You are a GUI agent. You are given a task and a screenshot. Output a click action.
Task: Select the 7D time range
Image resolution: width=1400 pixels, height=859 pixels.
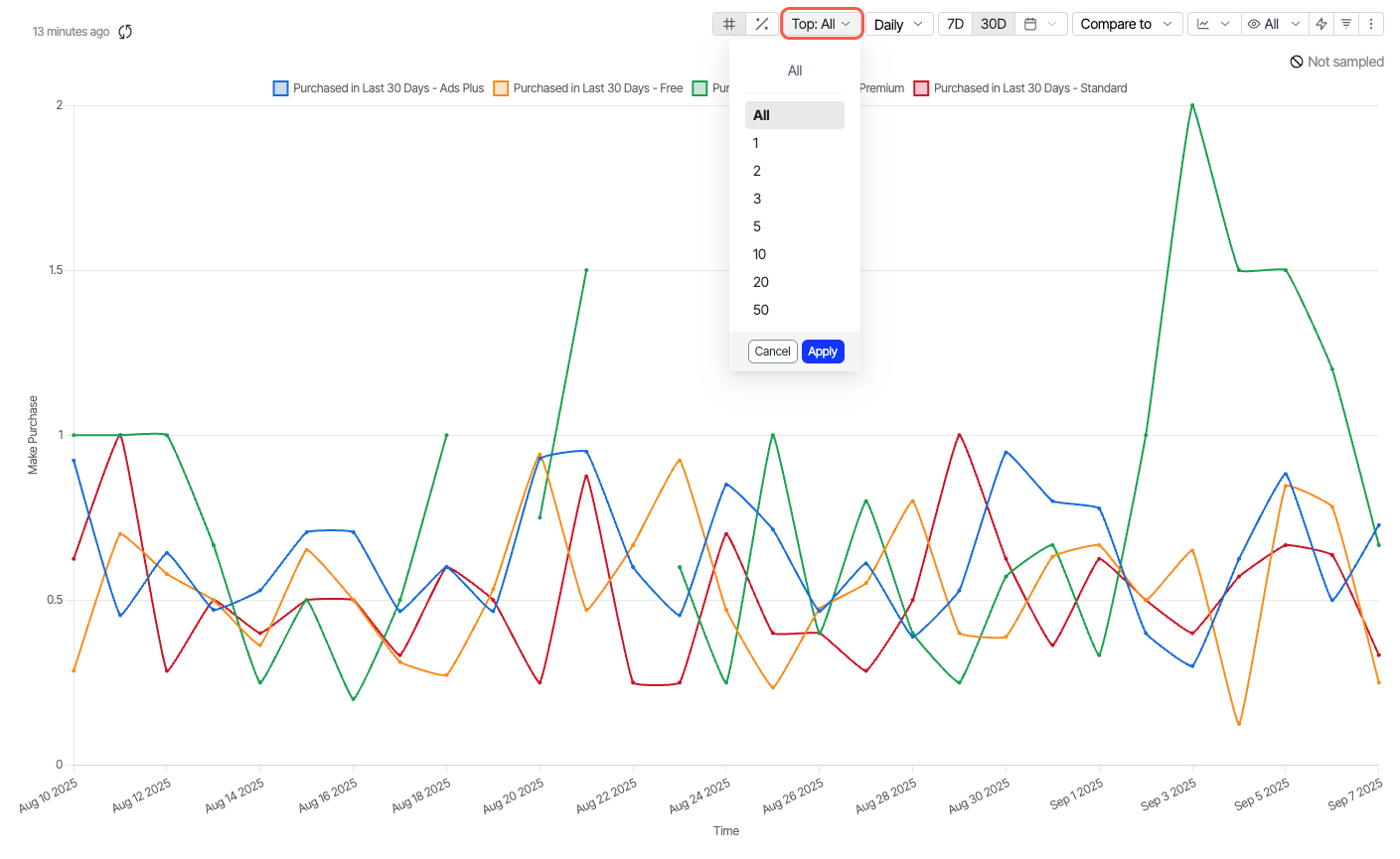pyautogui.click(x=955, y=24)
